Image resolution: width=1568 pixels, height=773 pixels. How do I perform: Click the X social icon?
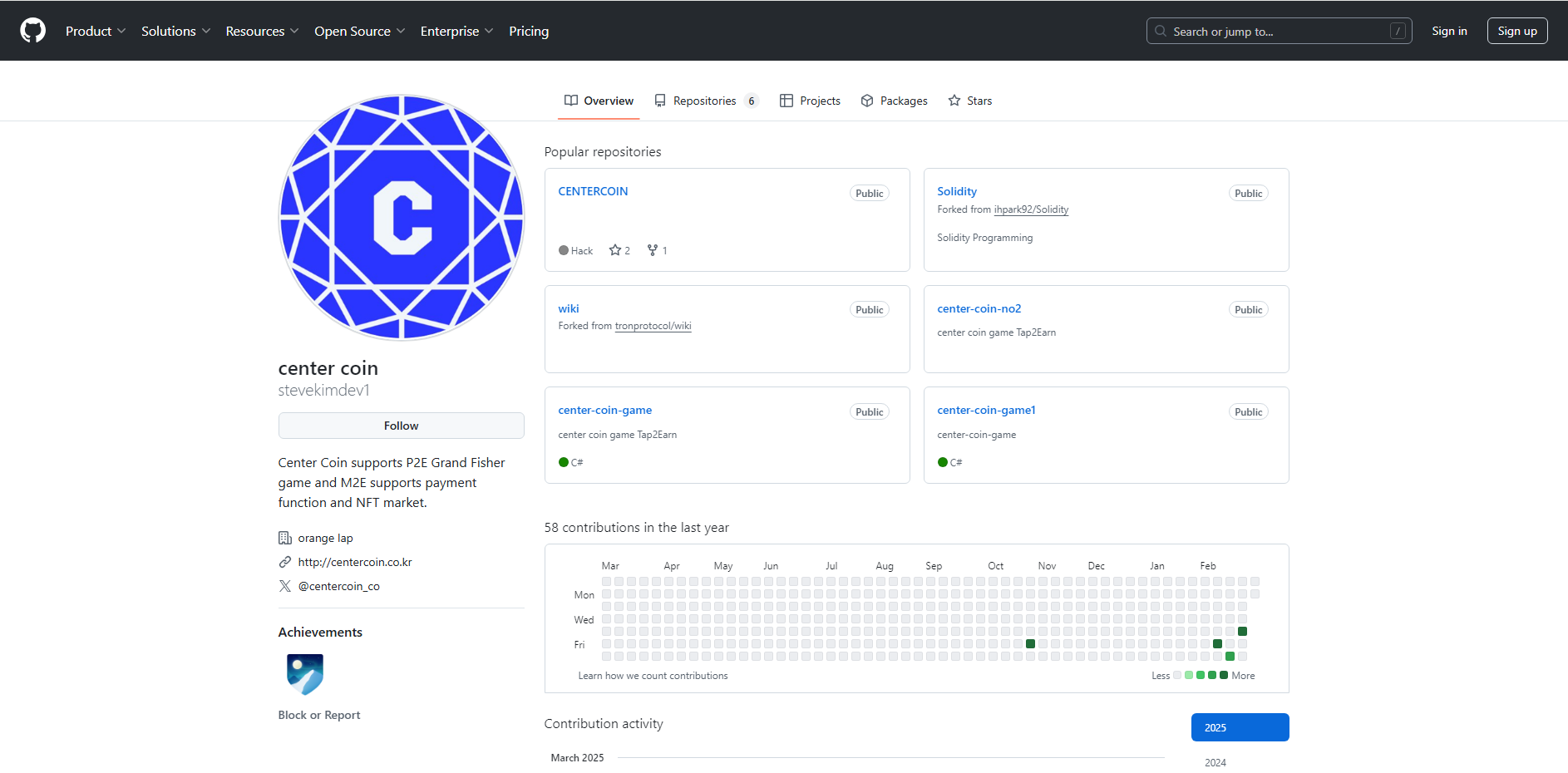point(285,586)
